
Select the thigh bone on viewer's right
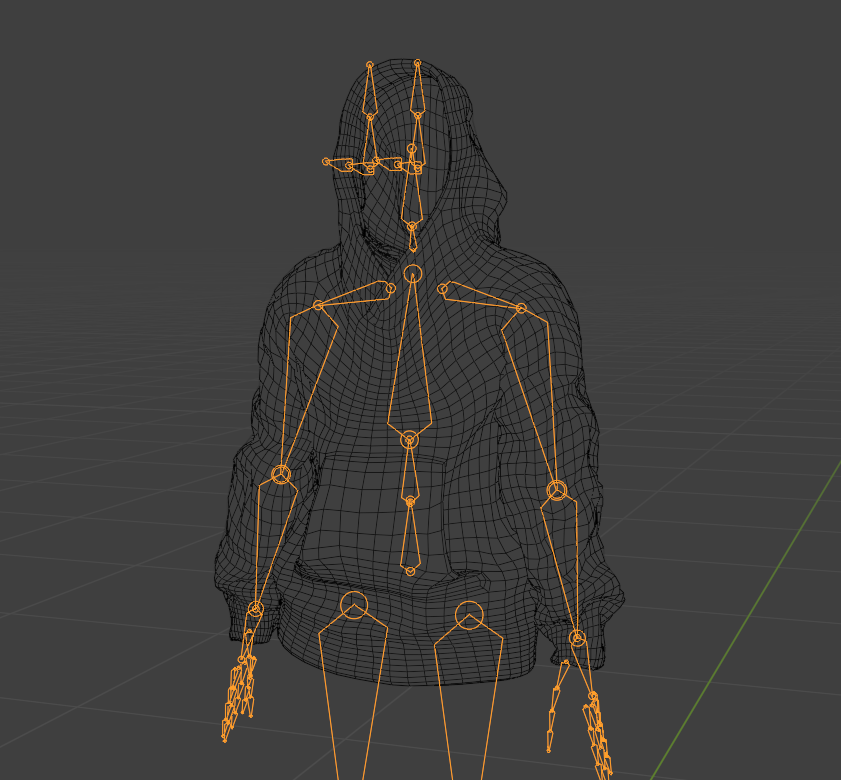(x=468, y=697)
